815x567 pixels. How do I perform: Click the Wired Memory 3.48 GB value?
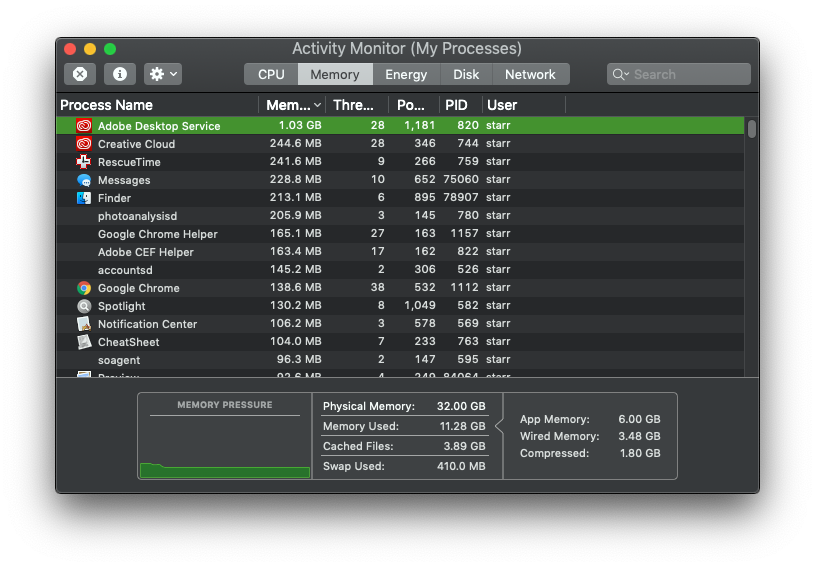[x=639, y=436]
